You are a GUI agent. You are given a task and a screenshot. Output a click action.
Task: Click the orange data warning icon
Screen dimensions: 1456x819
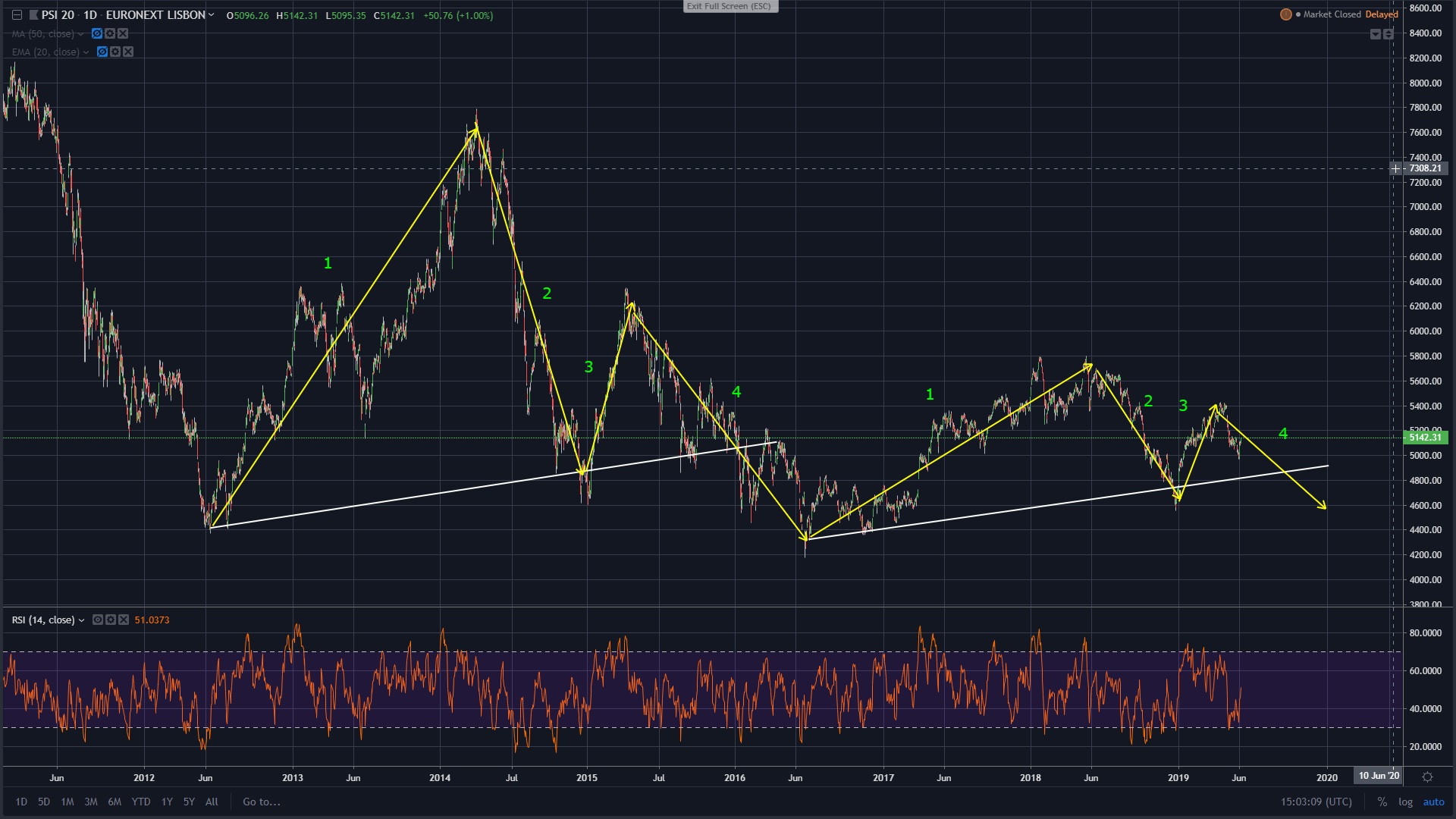(1285, 14)
